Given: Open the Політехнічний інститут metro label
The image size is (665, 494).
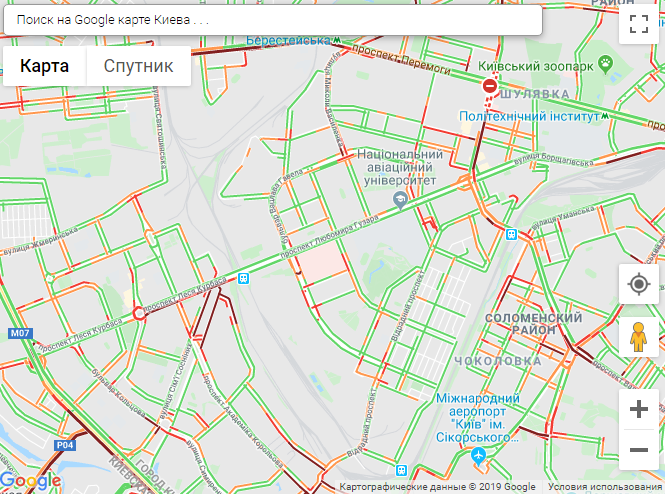Looking at the screenshot, I should 529,116.
